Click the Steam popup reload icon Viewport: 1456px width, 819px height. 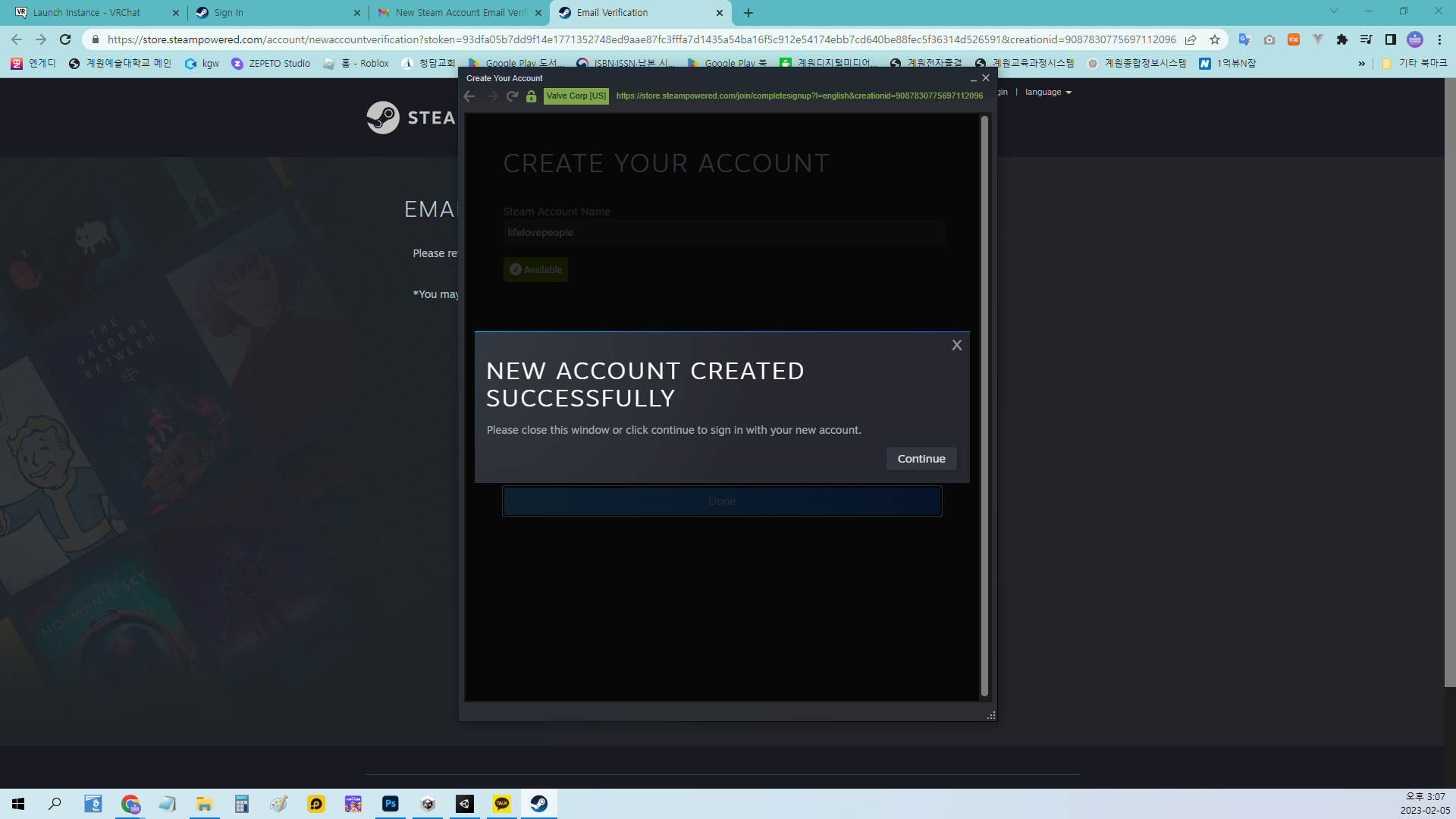pyautogui.click(x=513, y=96)
